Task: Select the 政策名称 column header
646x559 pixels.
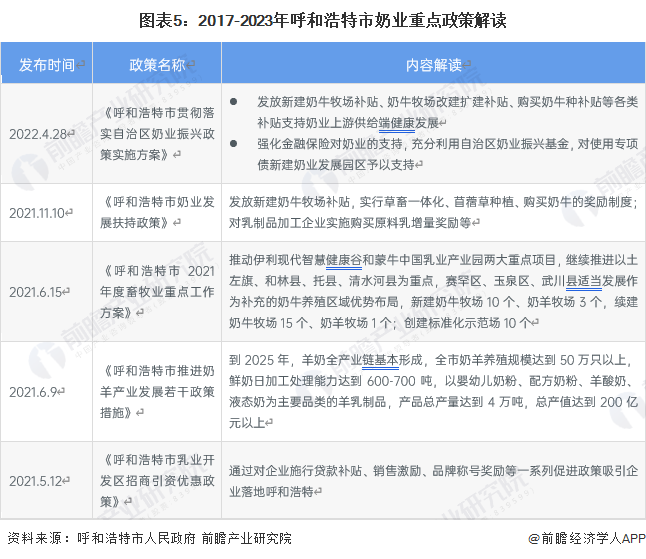Action: (x=157, y=65)
